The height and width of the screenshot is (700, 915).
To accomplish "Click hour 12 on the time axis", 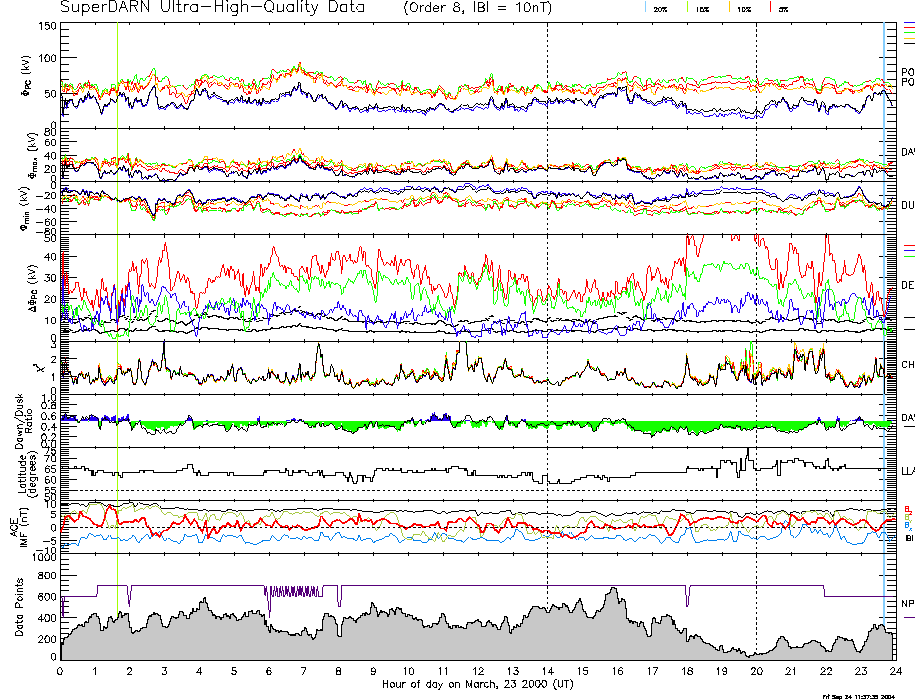I will click(478, 672).
